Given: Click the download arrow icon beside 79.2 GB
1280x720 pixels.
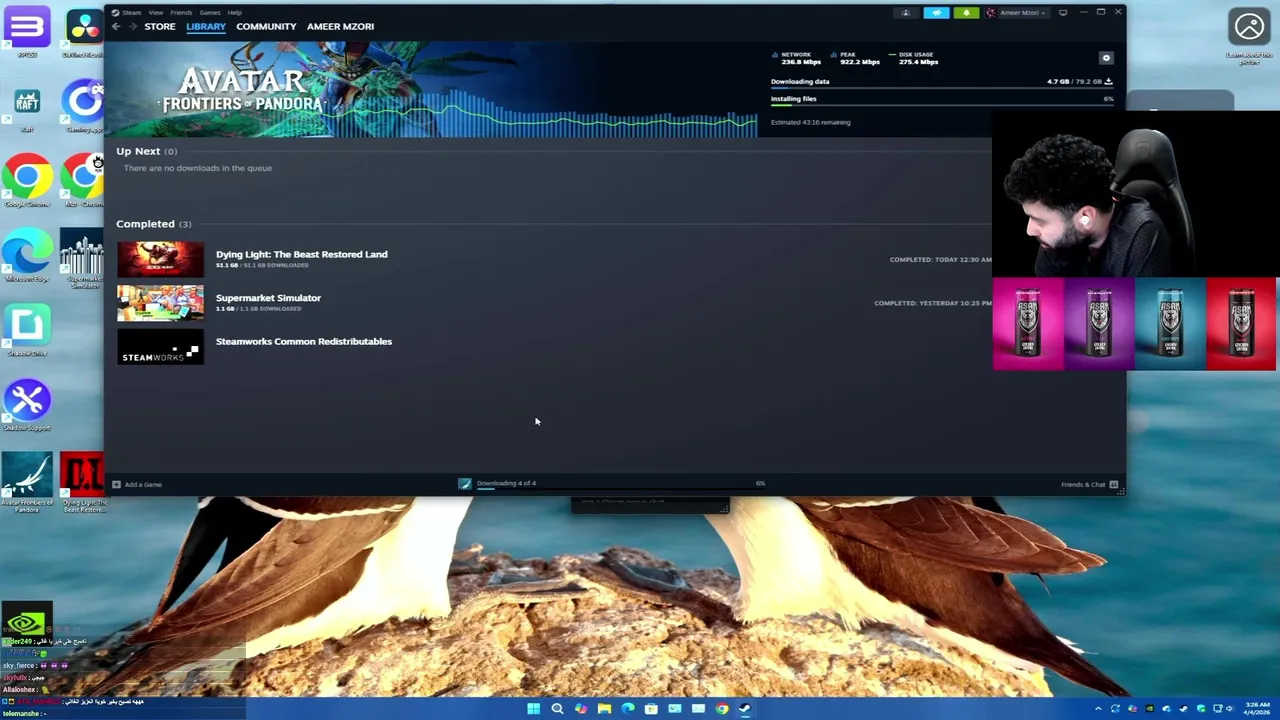Looking at the screenshot, I should pyautogui.click(x=1108, y=82).
